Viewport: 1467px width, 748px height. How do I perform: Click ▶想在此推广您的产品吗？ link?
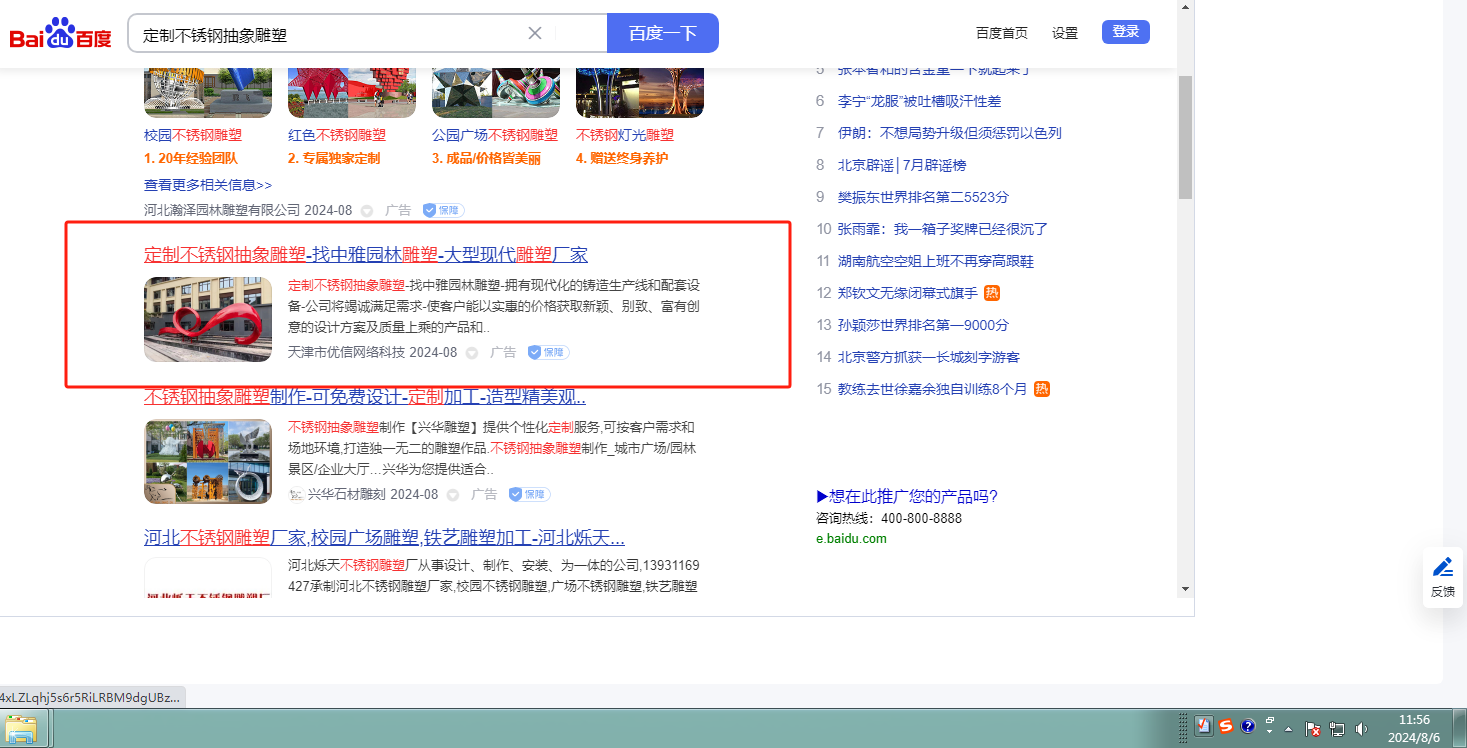coord(907,497)
